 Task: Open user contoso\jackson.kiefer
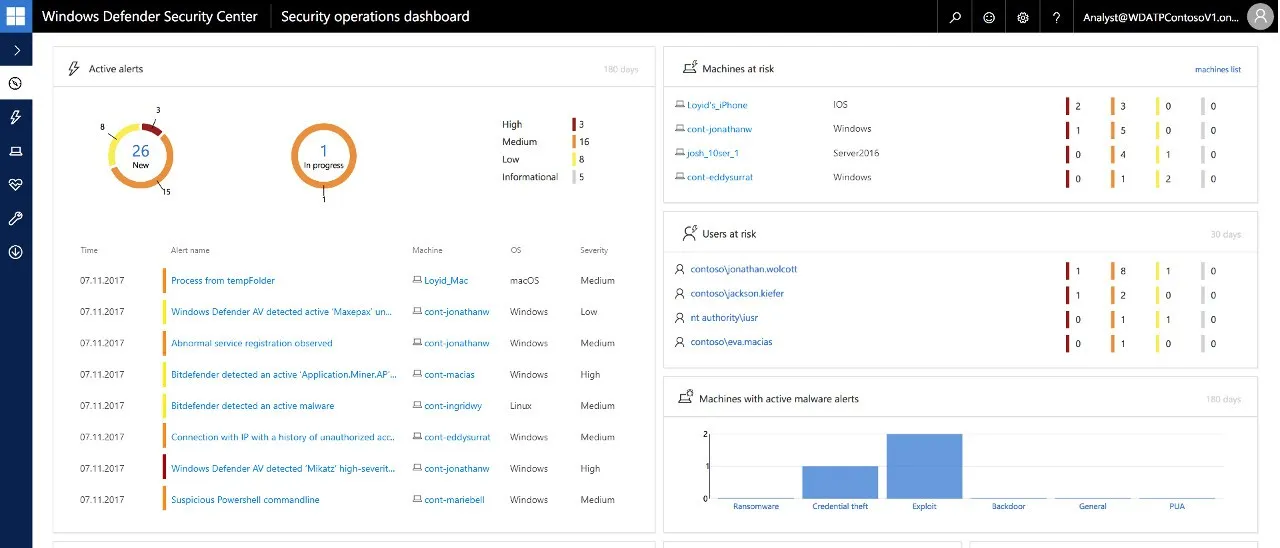coord(737,294)
